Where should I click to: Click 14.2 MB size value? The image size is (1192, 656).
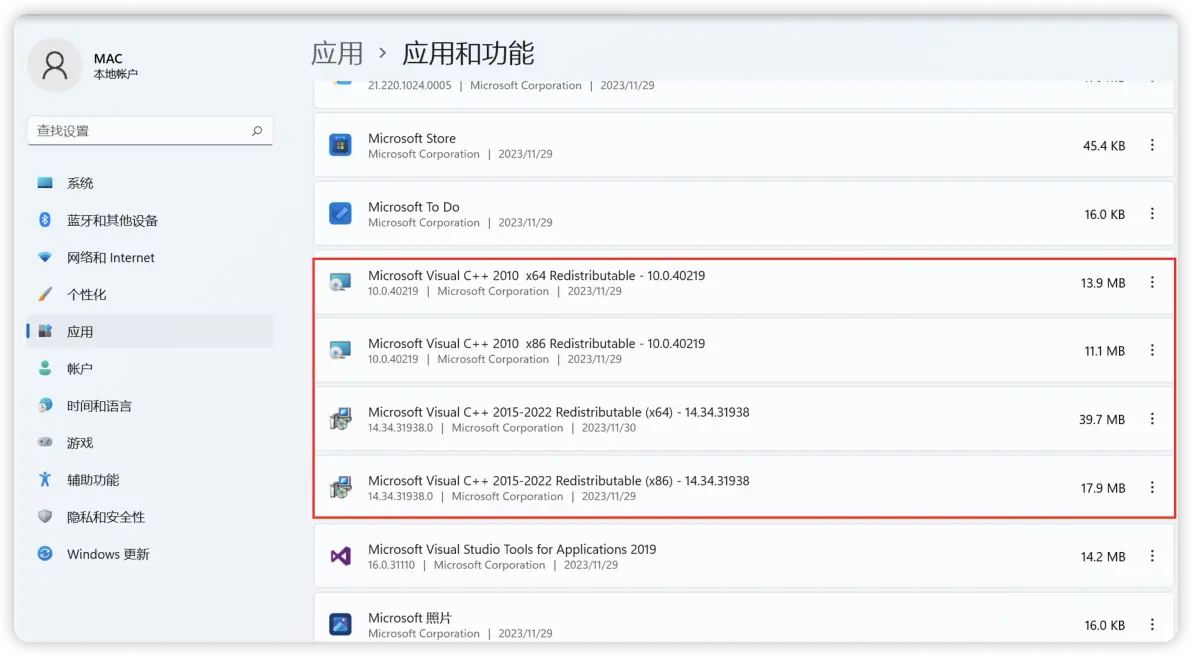1103,556
